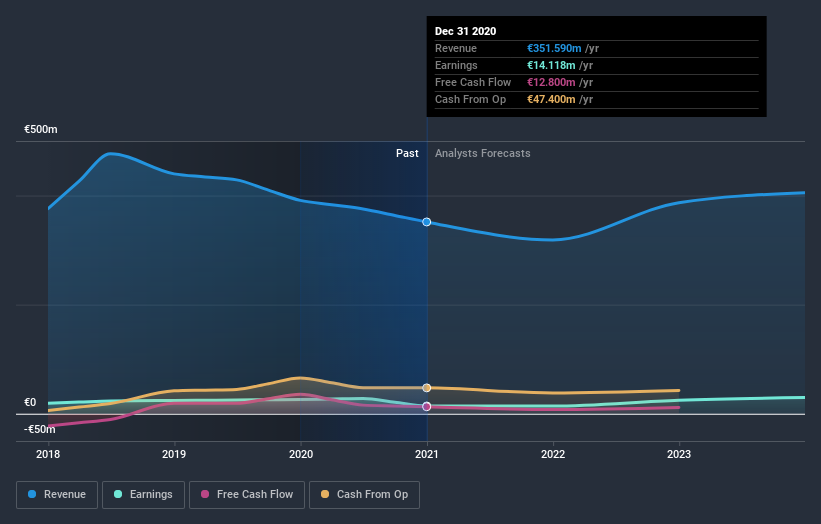
Task: Click the 2022 x-axis label
Action: point(553,454)
